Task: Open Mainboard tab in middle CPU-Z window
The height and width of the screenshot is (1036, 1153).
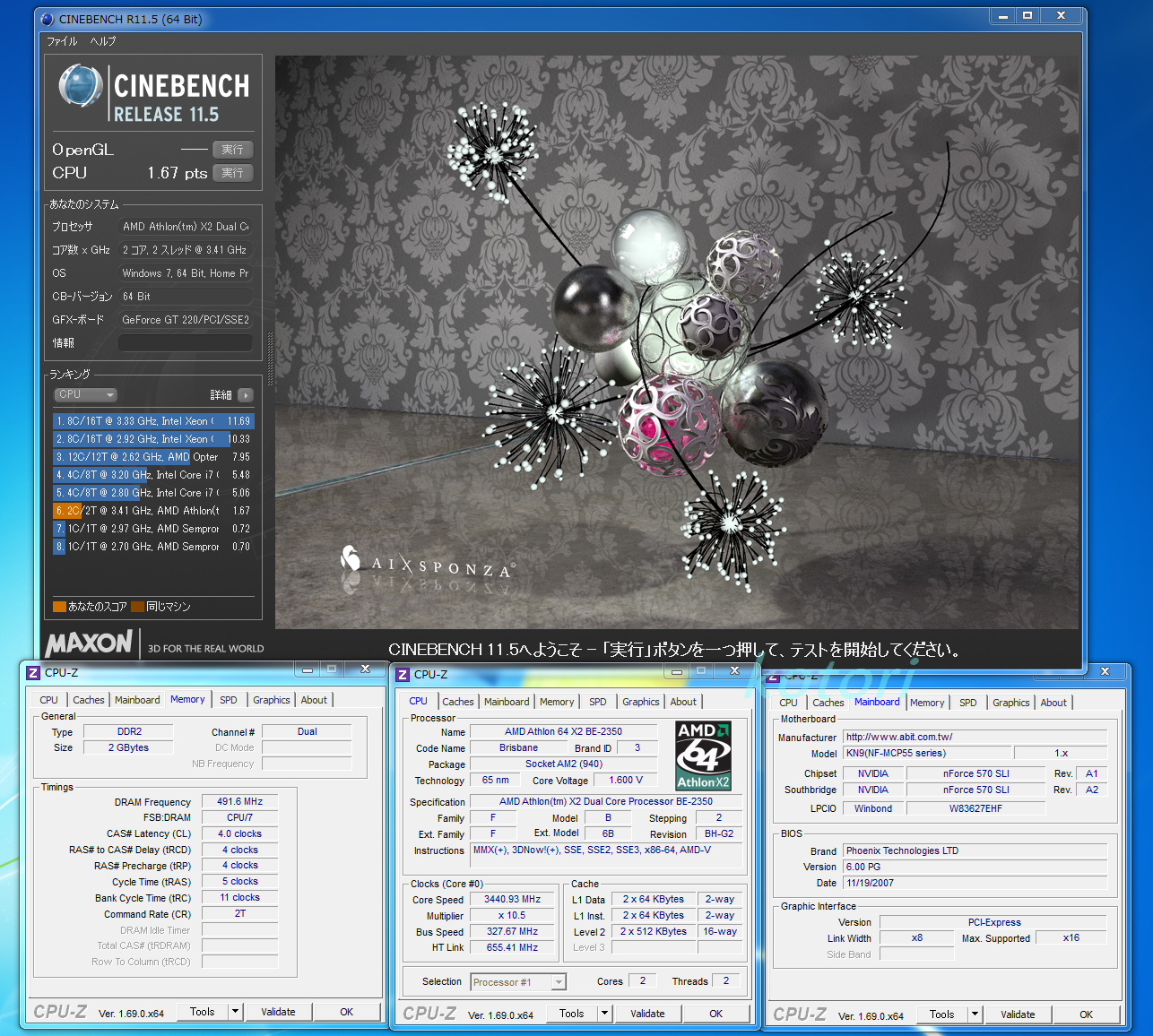Action: point(507,702)
